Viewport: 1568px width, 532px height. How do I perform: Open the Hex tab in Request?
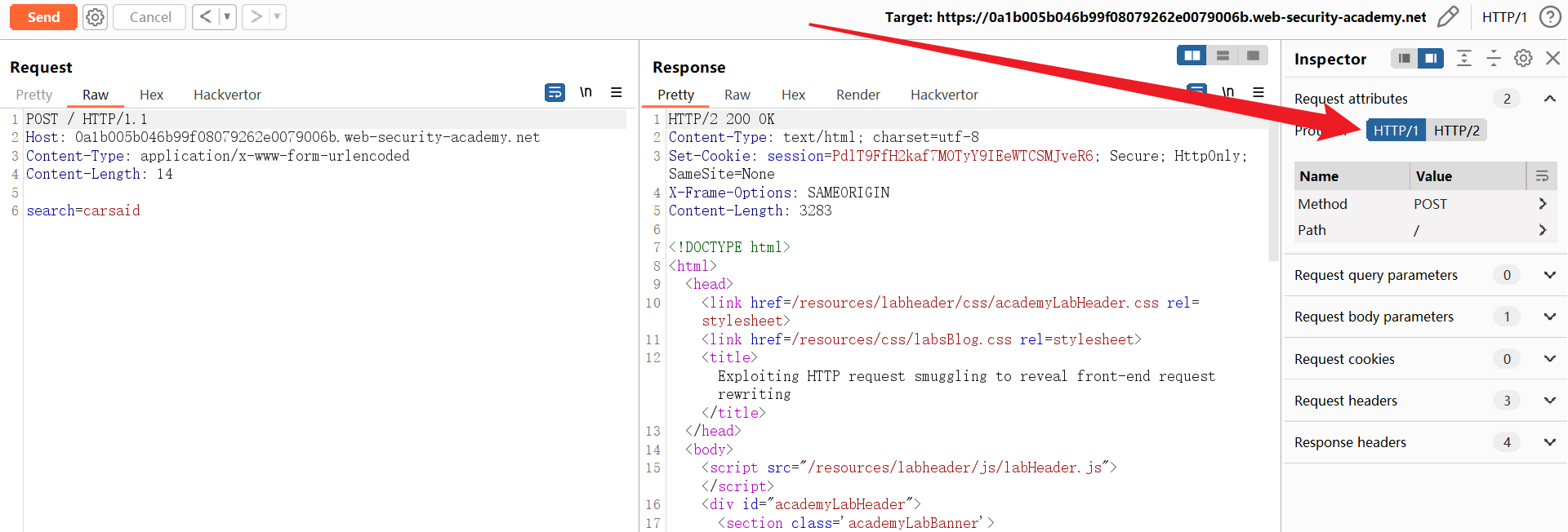pos(151,95)
